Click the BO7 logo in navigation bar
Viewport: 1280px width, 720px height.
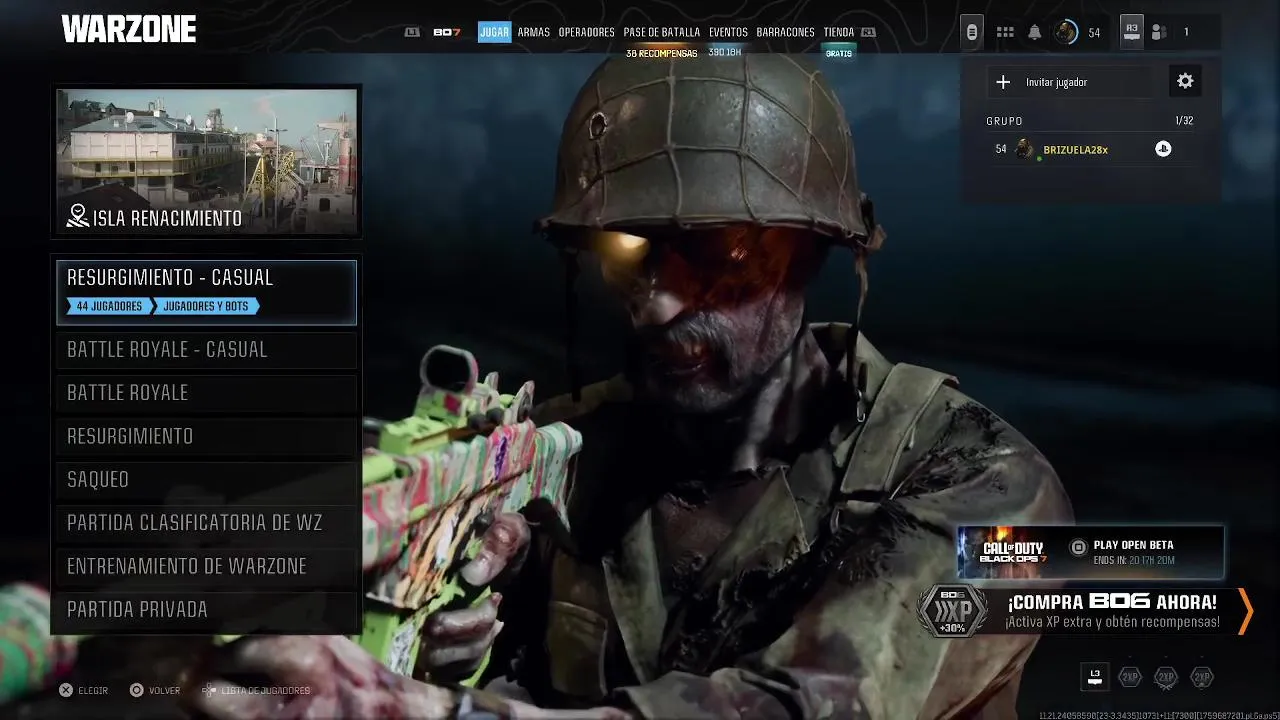coord(447,32)
